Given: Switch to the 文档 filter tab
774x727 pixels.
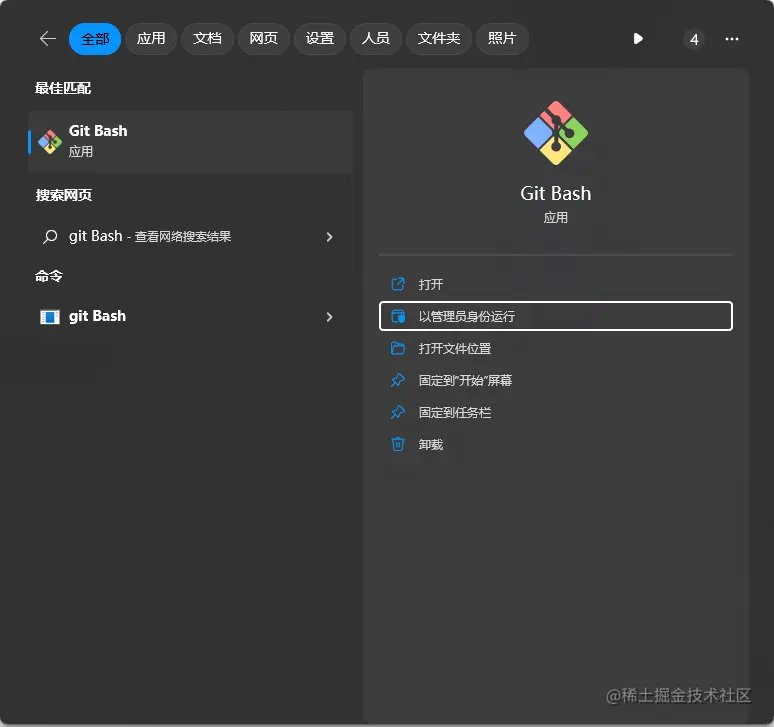Looking at the screenshot, I should point(207,38).
